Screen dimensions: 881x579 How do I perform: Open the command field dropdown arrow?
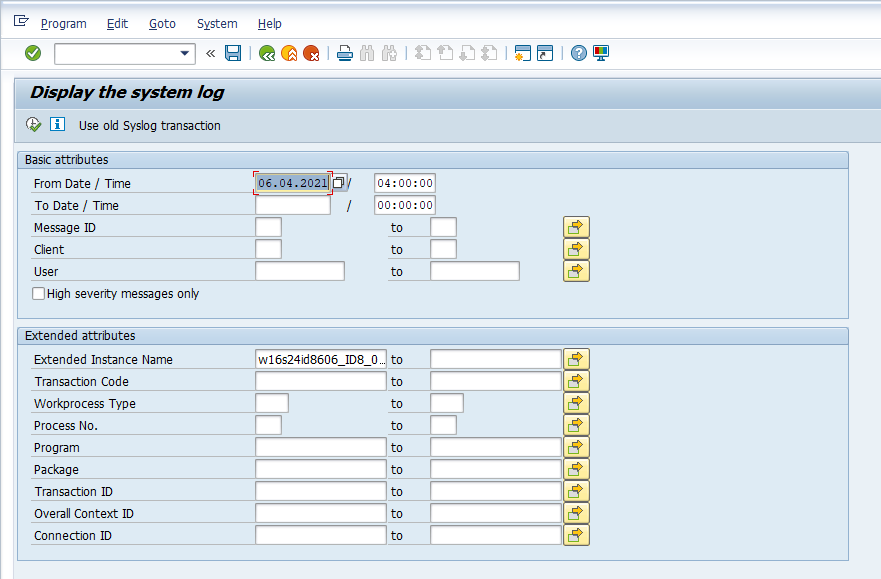[185, 53]
